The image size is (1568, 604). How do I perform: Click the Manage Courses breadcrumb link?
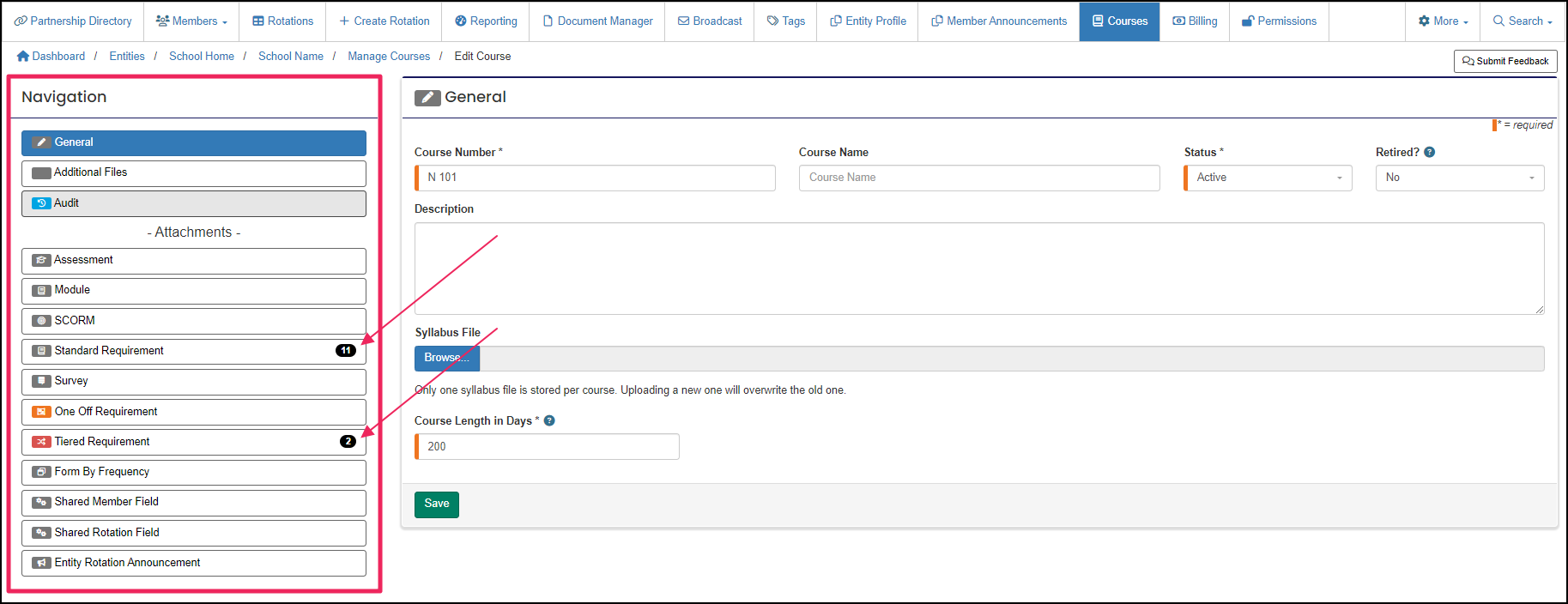(389, 57)
